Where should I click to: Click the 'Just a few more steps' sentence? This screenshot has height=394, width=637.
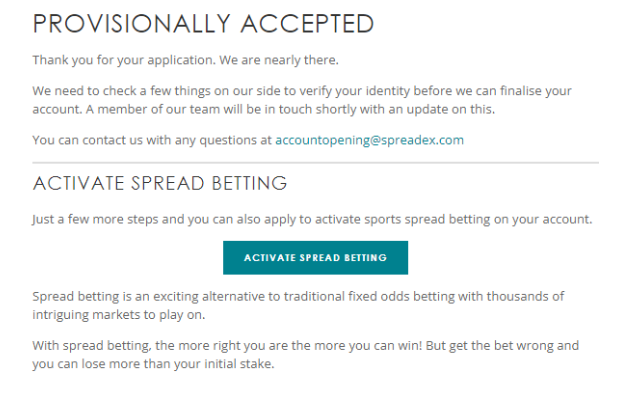coord(312,219)
